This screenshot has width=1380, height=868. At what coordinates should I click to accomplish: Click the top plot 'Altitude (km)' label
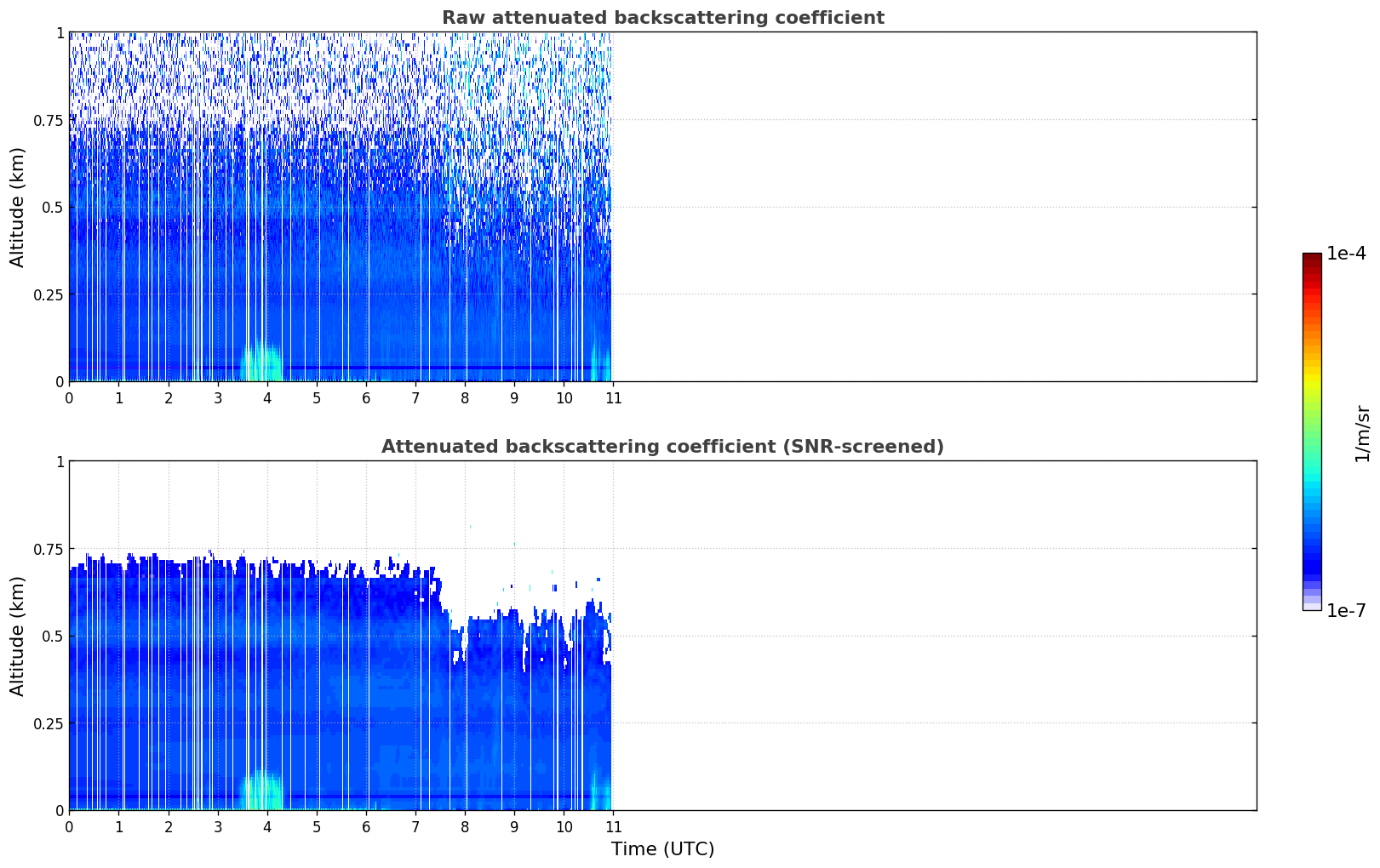click(18, 207)
